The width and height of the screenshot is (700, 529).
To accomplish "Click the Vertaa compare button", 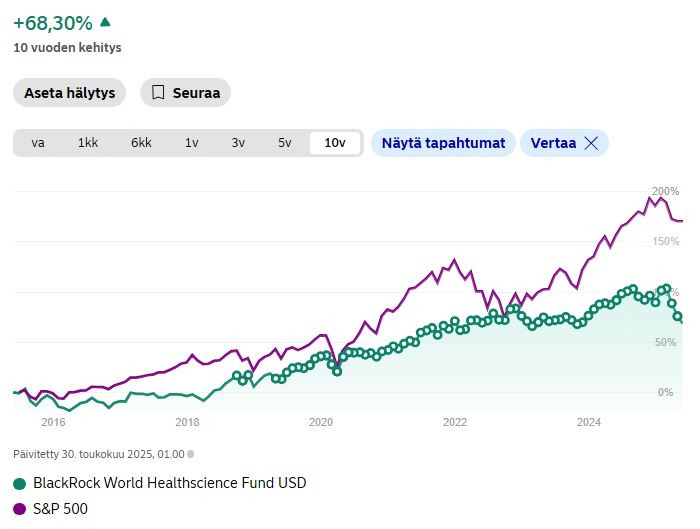I will pos(564,143).
